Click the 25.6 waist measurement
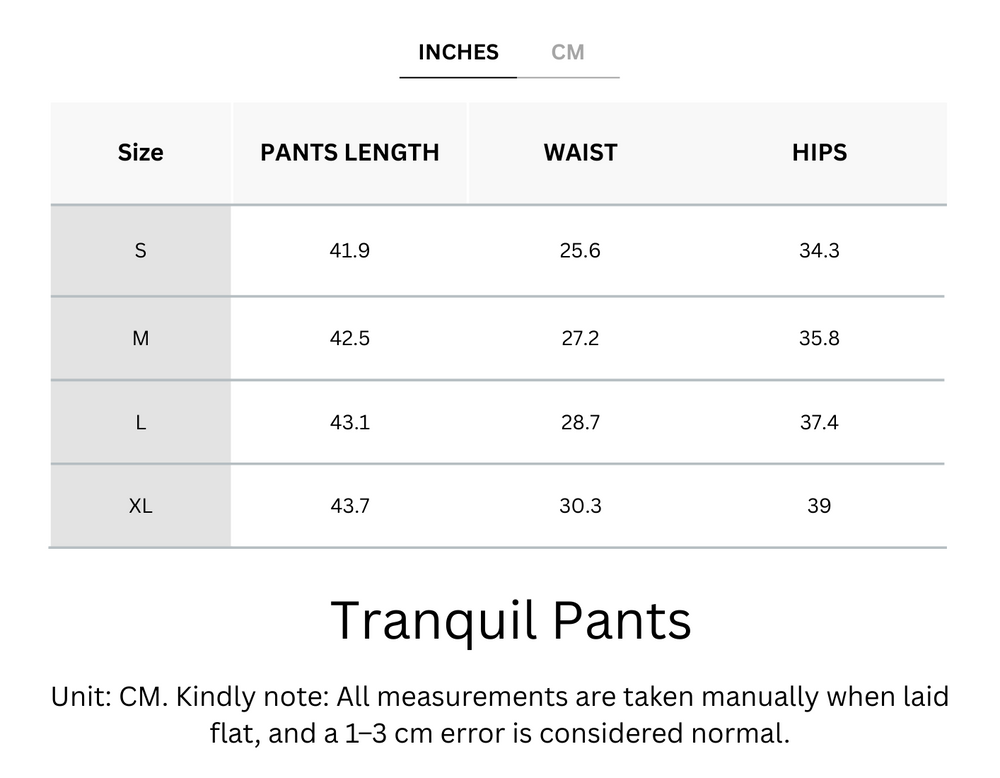Viewport: 1000px width, 778px height. tap(580, 250)
